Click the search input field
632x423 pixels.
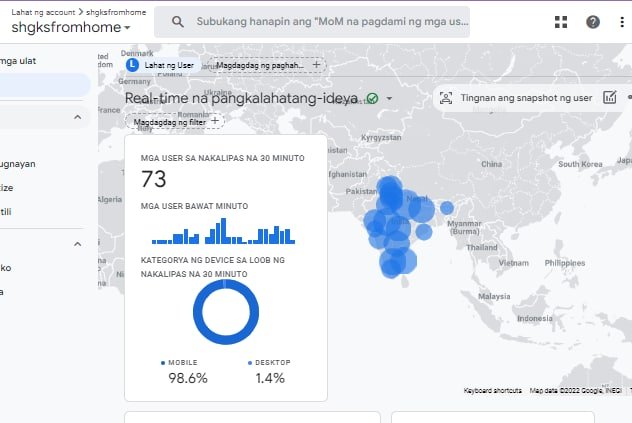(330, 21)
